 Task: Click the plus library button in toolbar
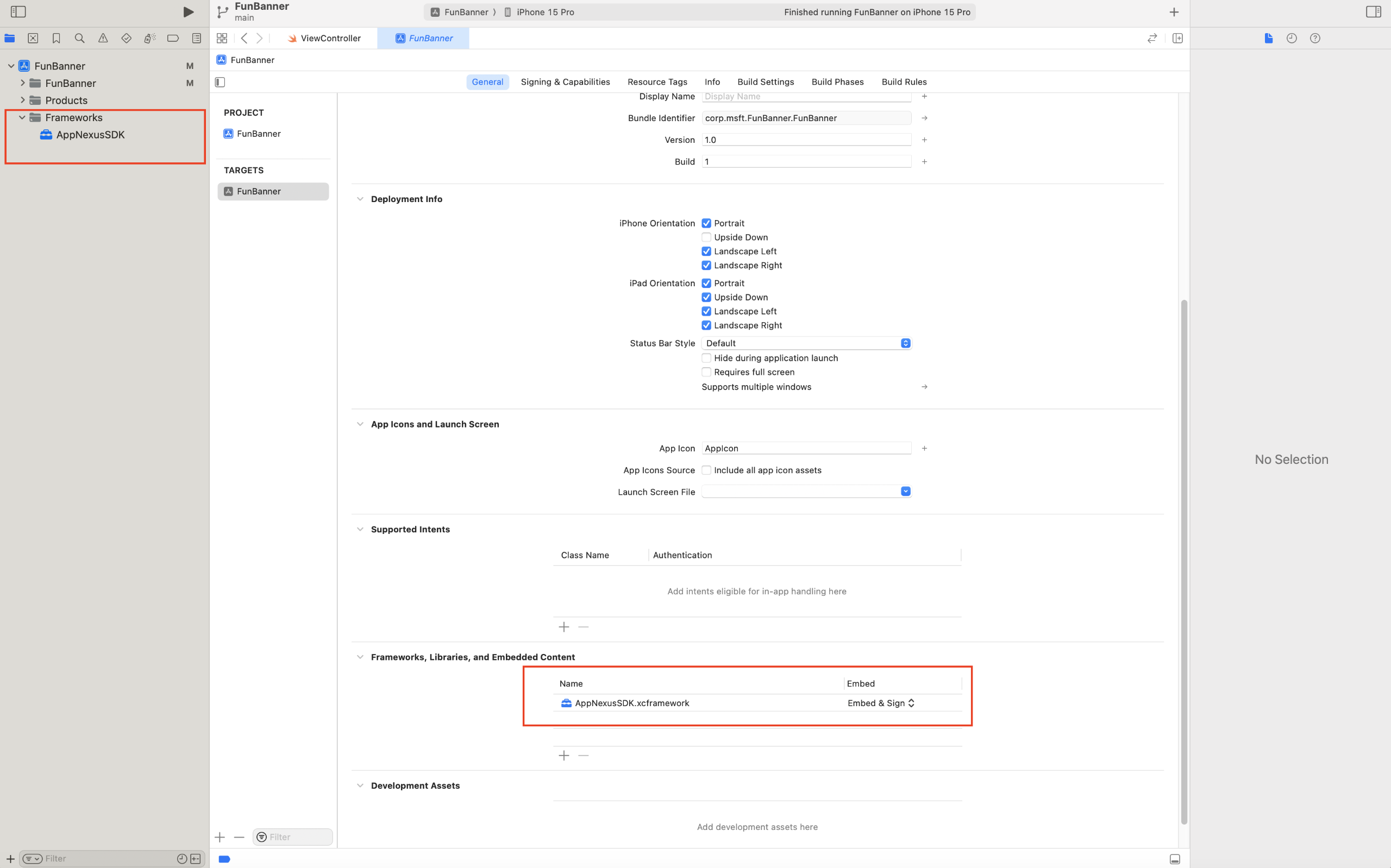(1174, 11)
